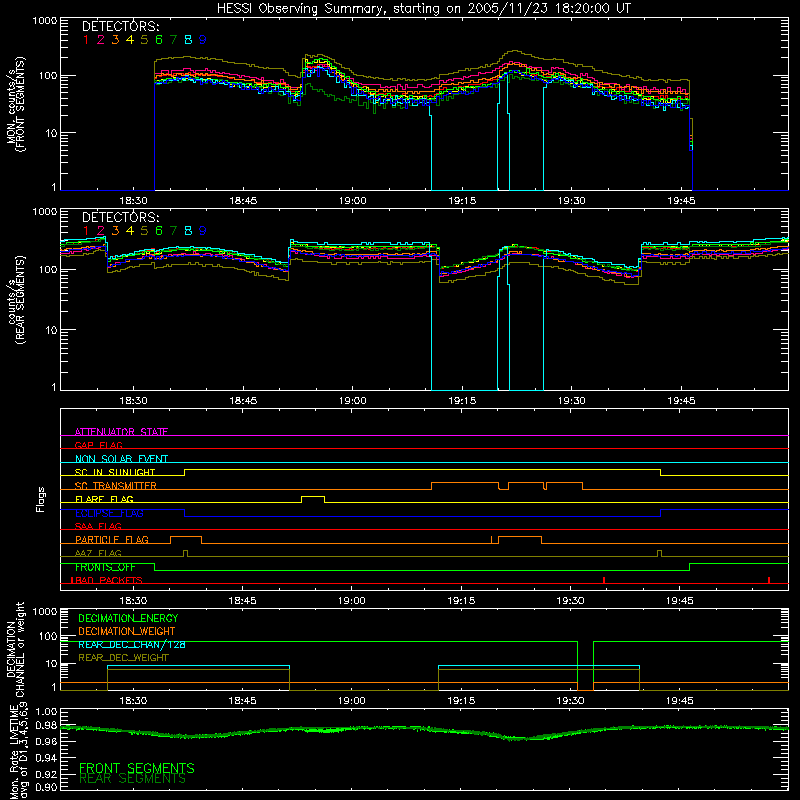Screen dimensions: 800x800
Task: Click detector 6 legend in rear segments panel
Action: [x=159, y=231]
